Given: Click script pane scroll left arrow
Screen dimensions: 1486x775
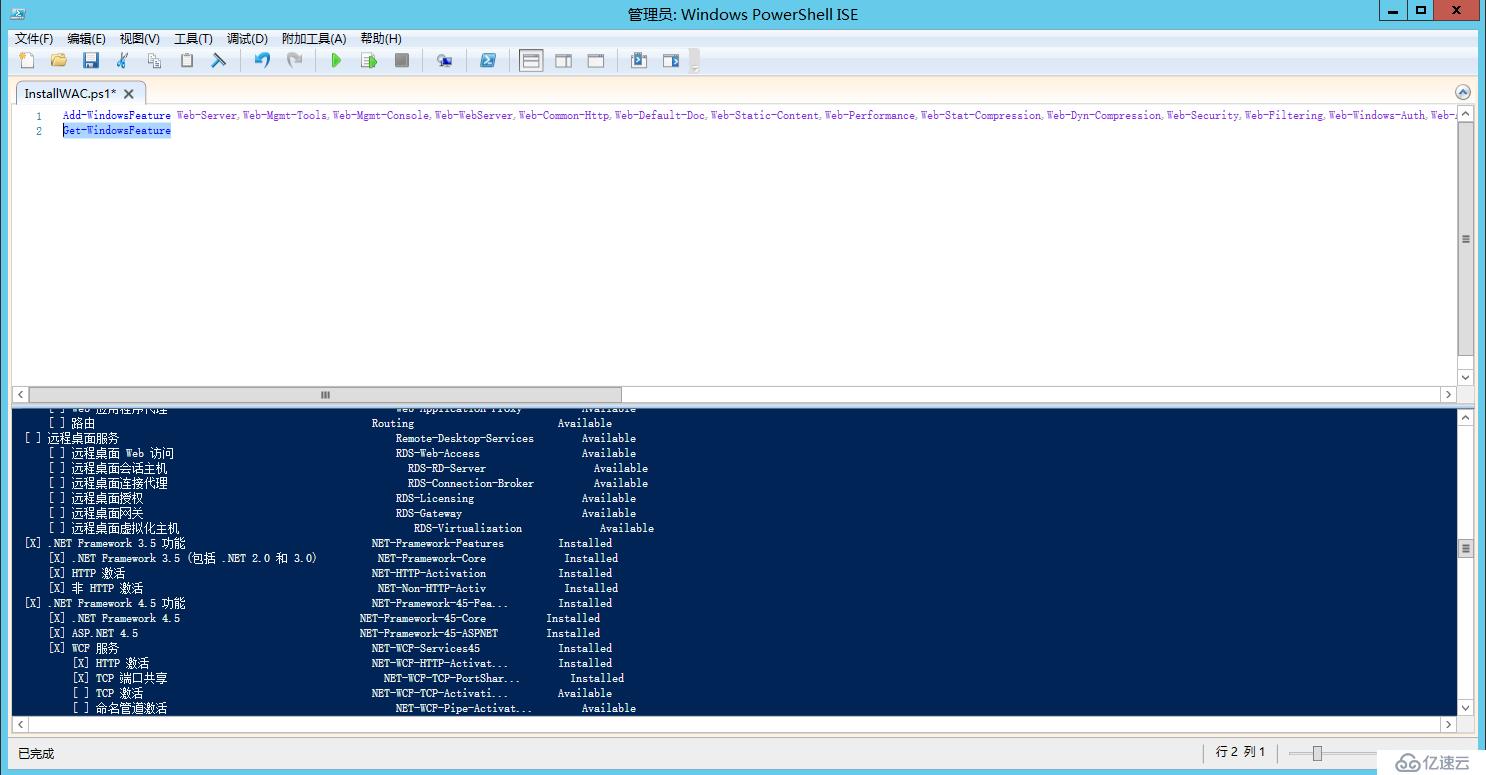Looking at the screenshot, I should 20,395.
